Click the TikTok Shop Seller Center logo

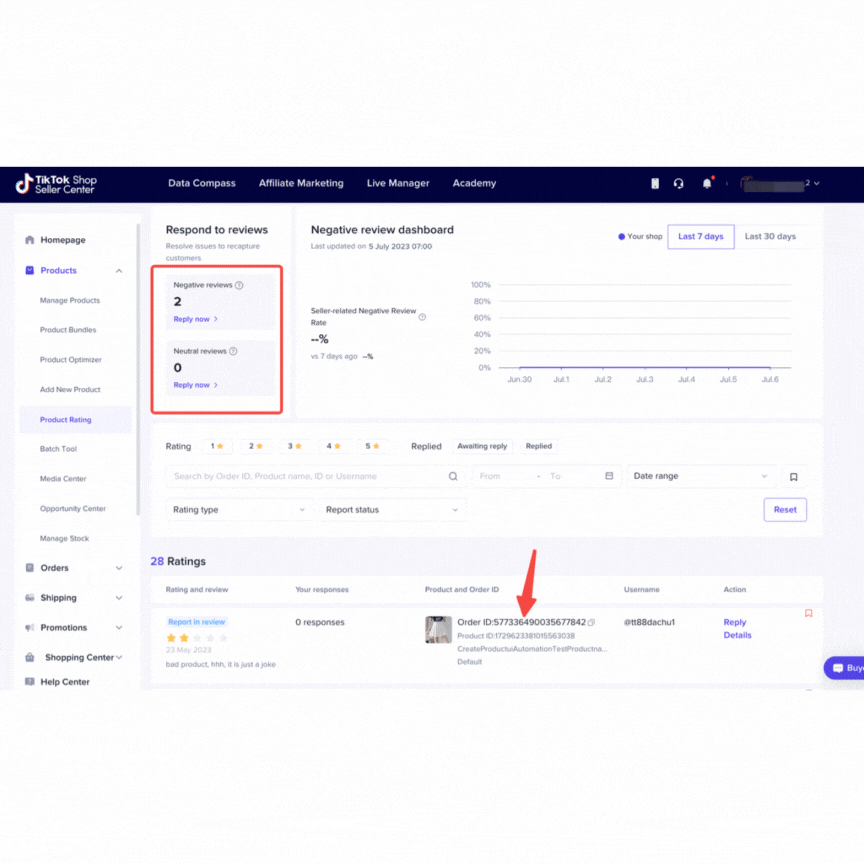[x=56, y=184]
